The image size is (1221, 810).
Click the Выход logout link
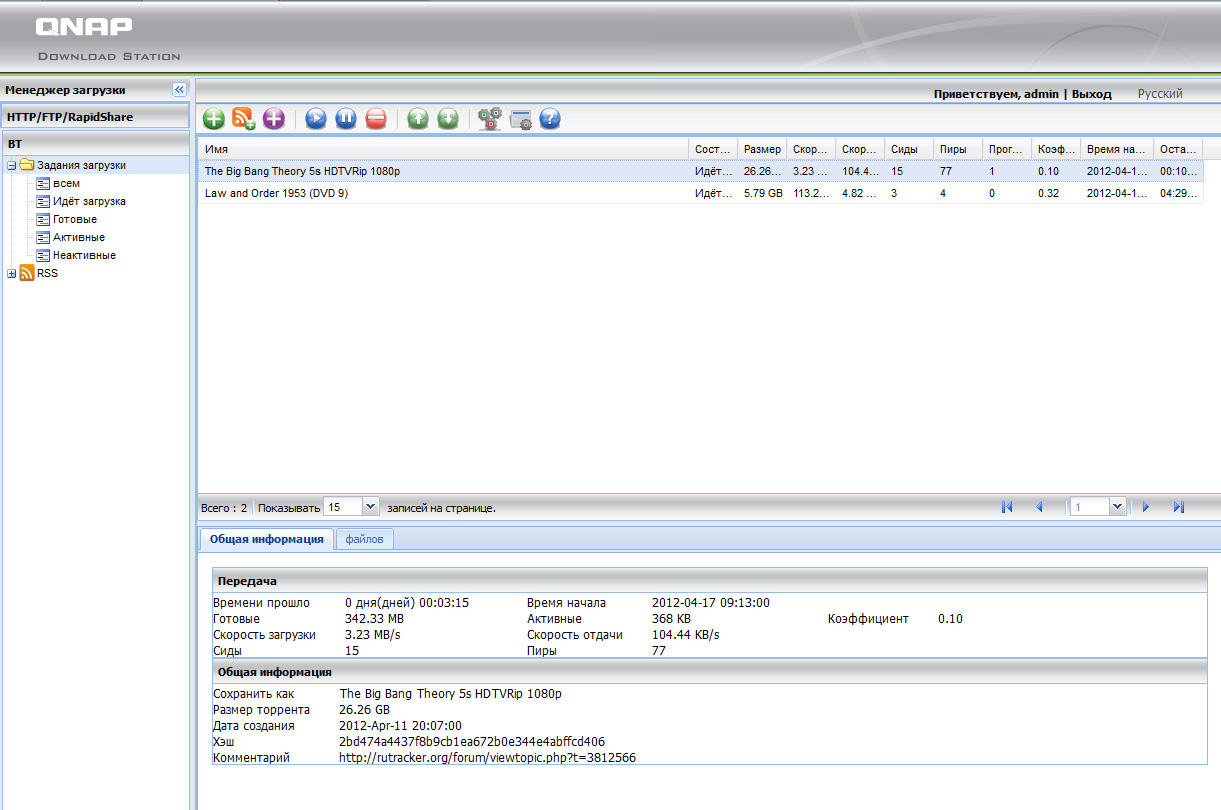pyautogui.click(x=1091, y=94)
